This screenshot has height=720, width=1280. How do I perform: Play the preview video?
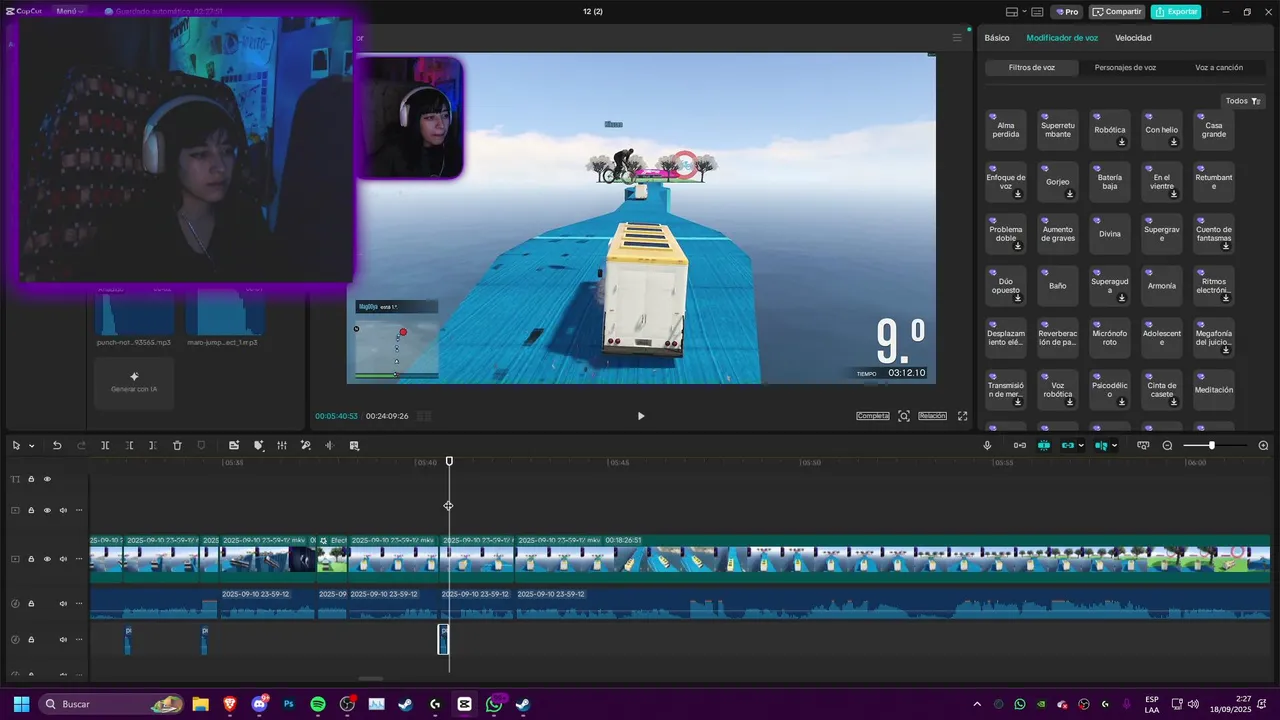(x=641, y=416)
